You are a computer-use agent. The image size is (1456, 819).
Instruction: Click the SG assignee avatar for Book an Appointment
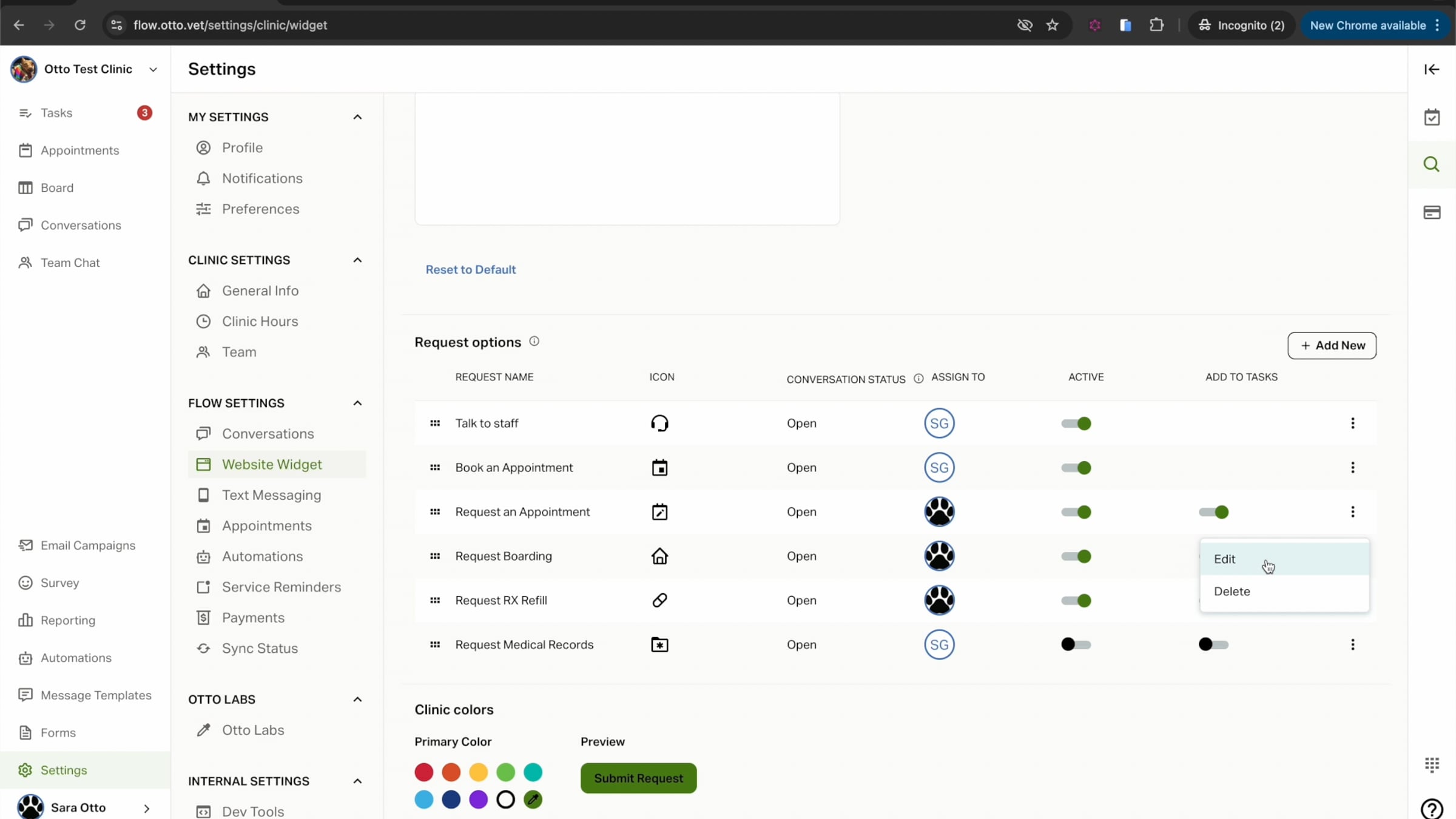939,468
